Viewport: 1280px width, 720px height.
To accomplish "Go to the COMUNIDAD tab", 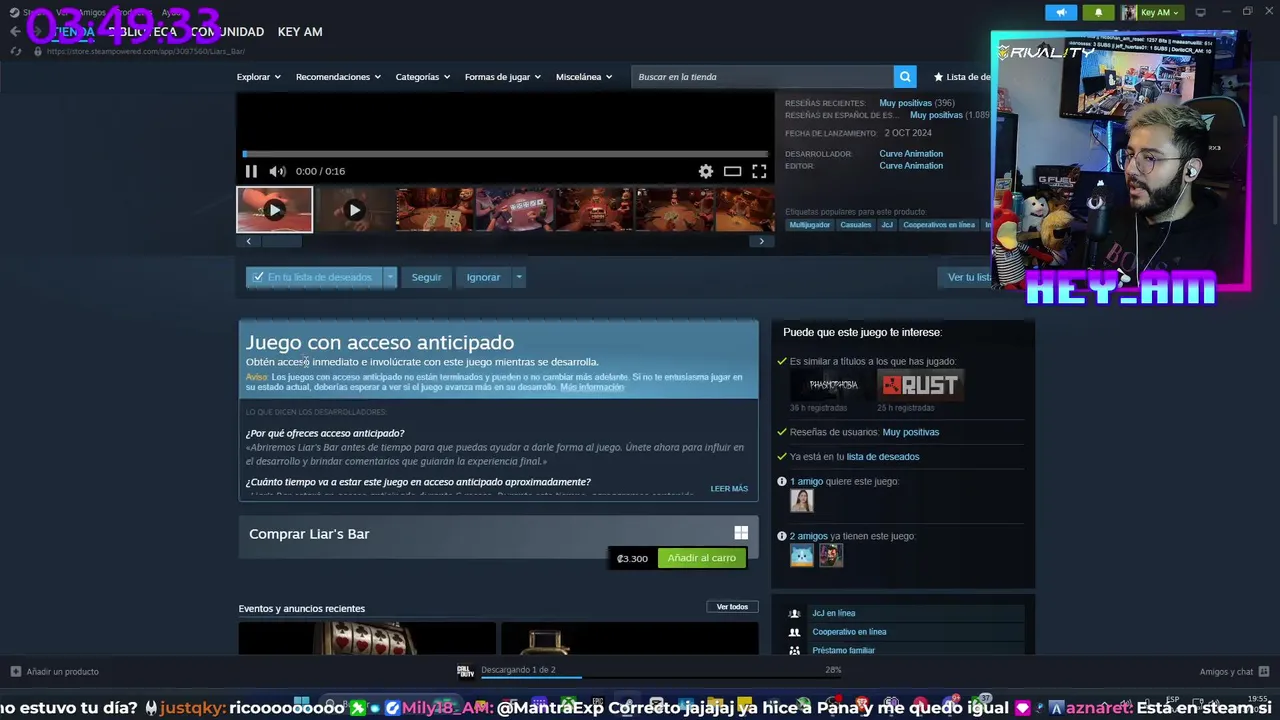I will click(x=227, y=32).
